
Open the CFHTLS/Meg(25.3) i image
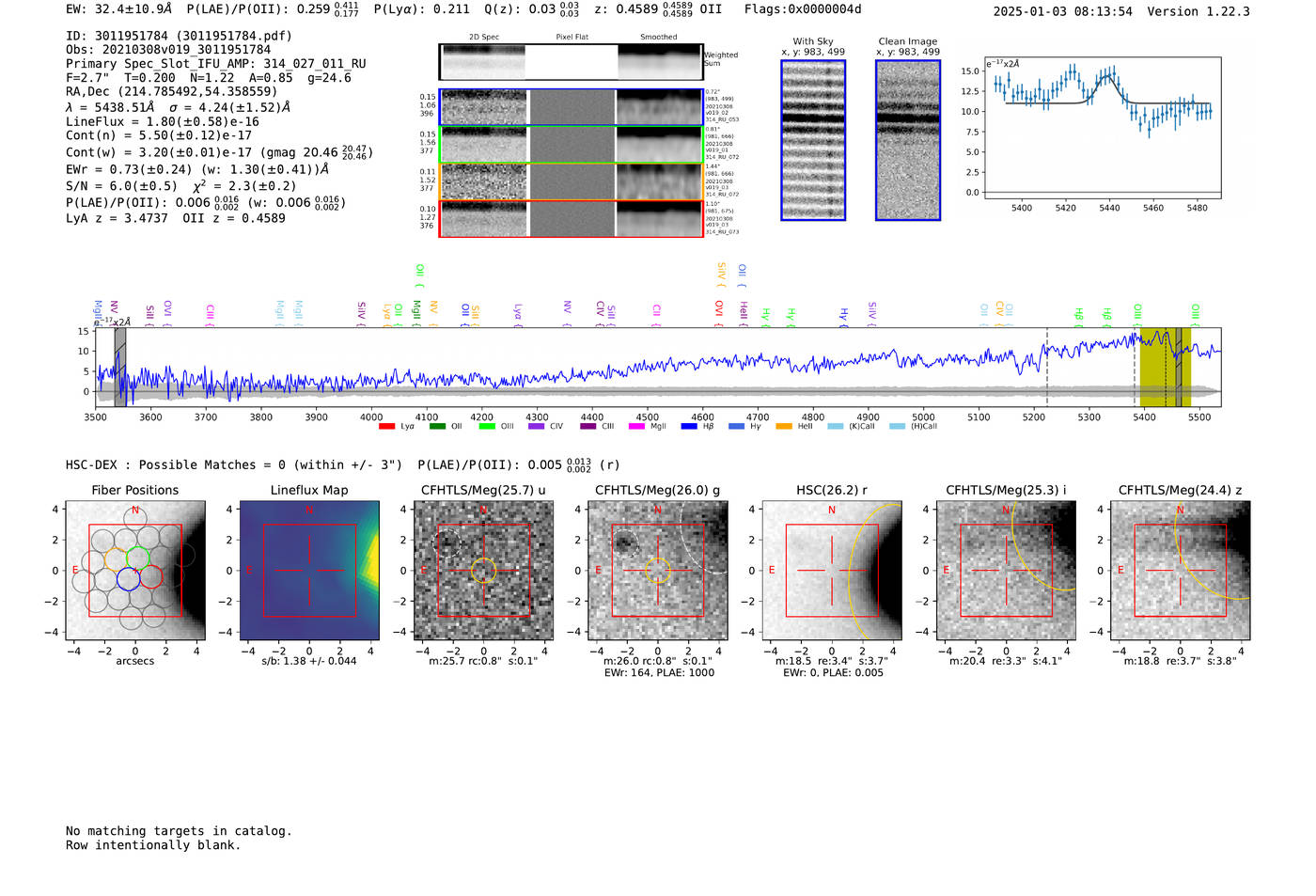1006,571
